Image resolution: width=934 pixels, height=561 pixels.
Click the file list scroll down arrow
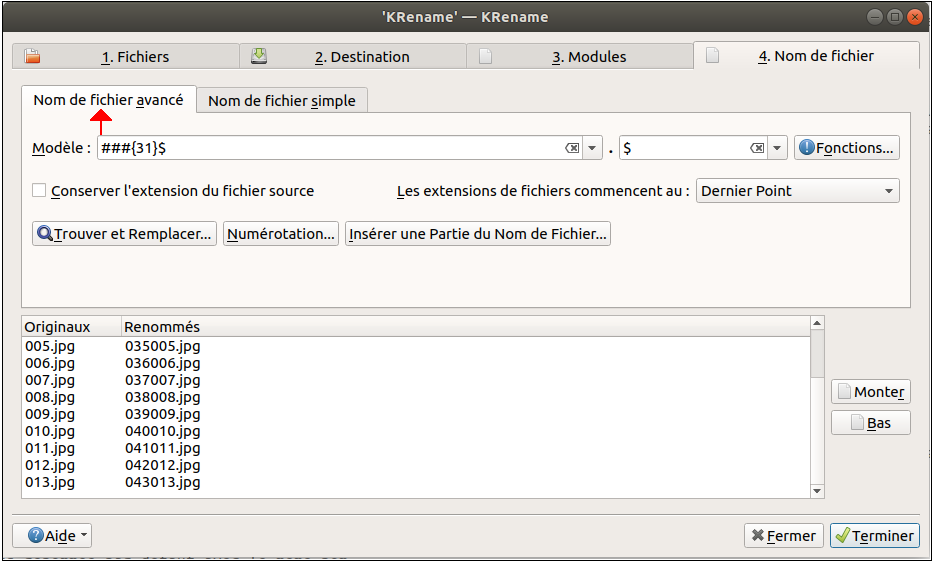click(817, 491)
